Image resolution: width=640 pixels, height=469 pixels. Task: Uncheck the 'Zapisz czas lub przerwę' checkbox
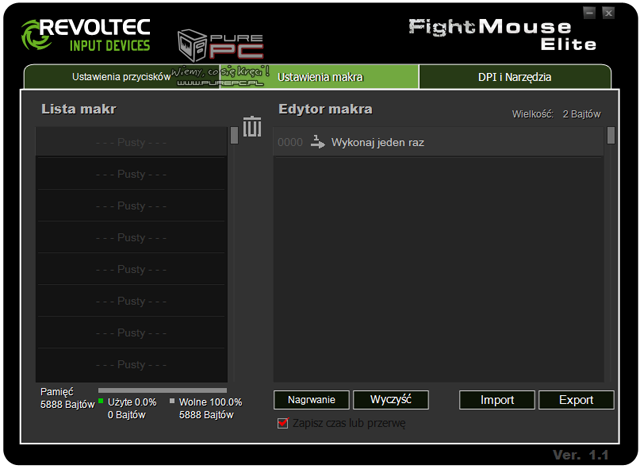click(282, 423)
